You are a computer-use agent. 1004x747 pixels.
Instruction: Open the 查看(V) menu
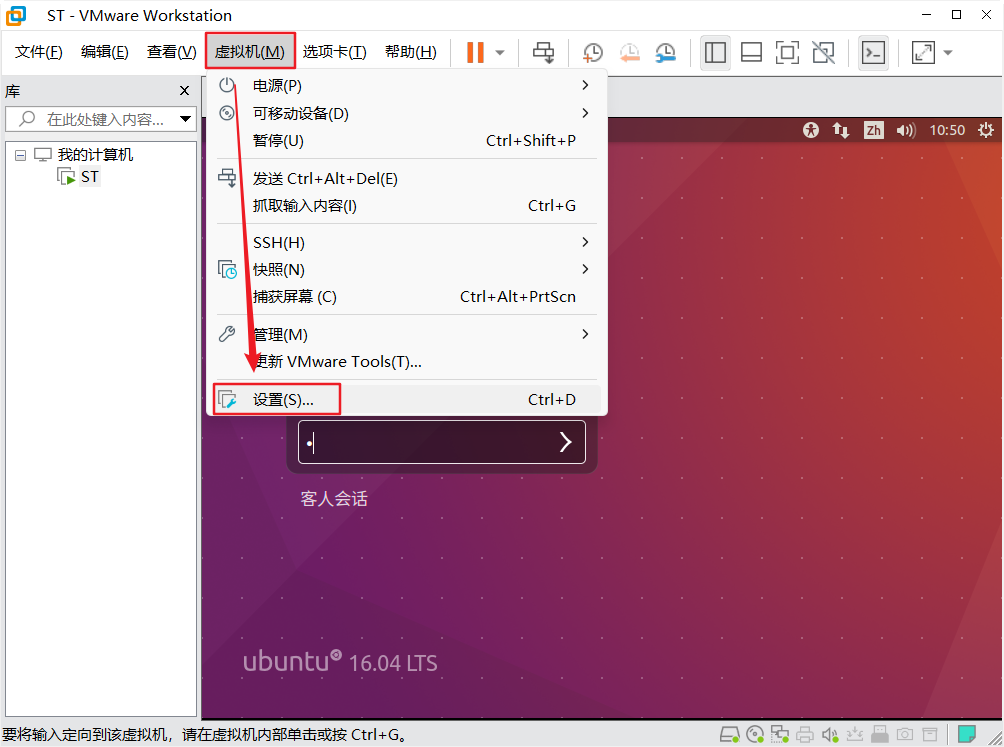pos(171,52)
